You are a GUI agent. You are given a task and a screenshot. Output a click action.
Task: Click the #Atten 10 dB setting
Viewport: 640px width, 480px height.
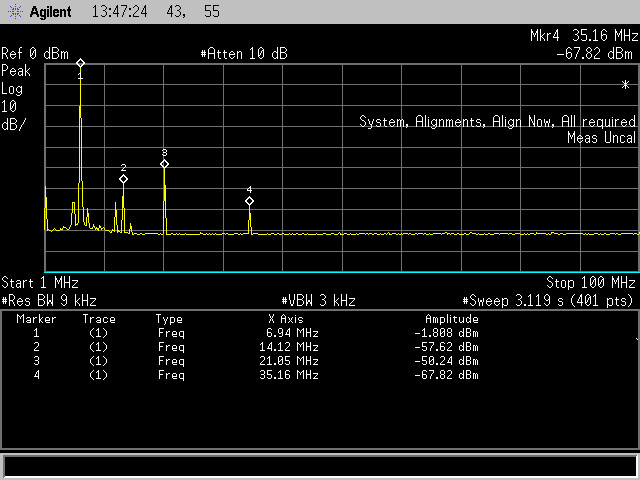[244, 53]
